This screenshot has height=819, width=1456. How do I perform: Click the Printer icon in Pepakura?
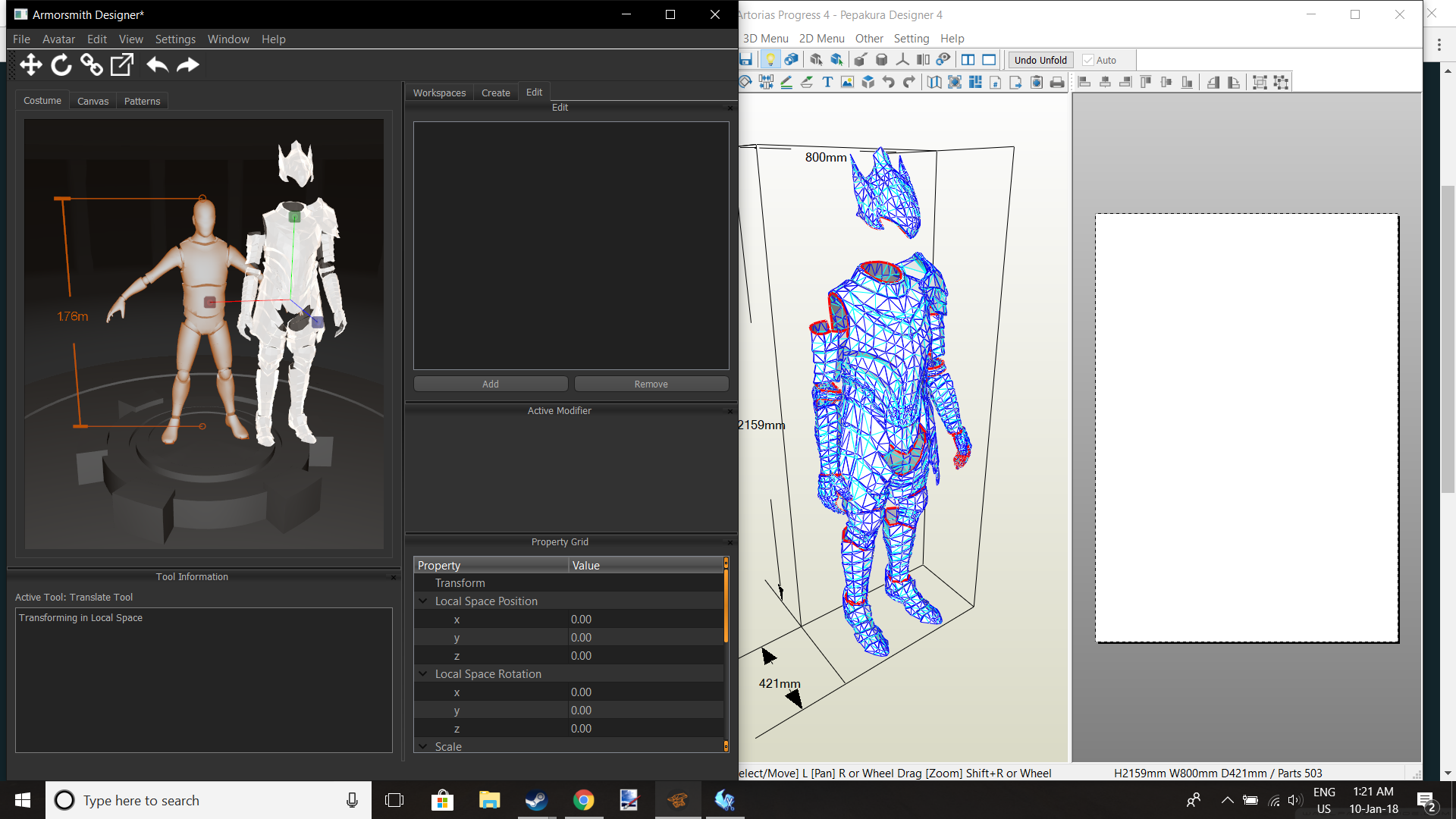pyautogui.click(x=1057, y=82)
